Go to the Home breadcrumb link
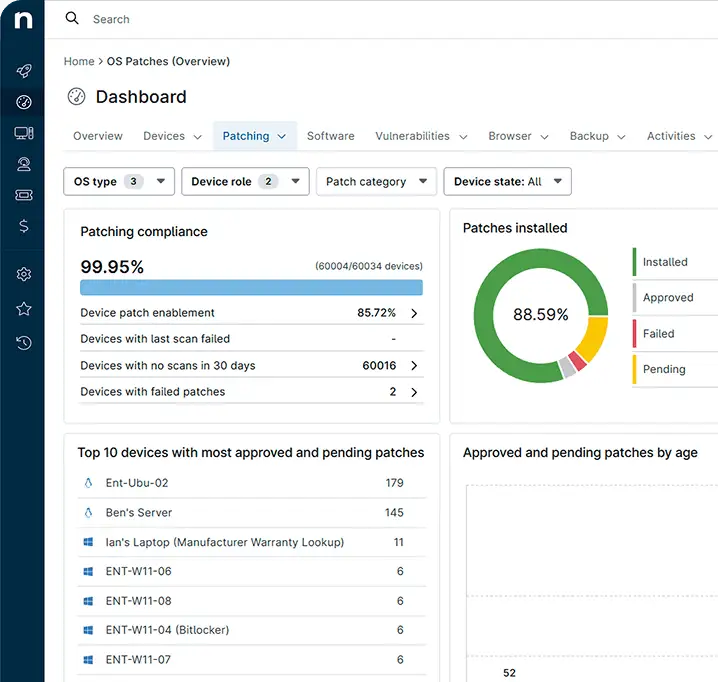The image size is (718, 682). (x=79, y=61)
